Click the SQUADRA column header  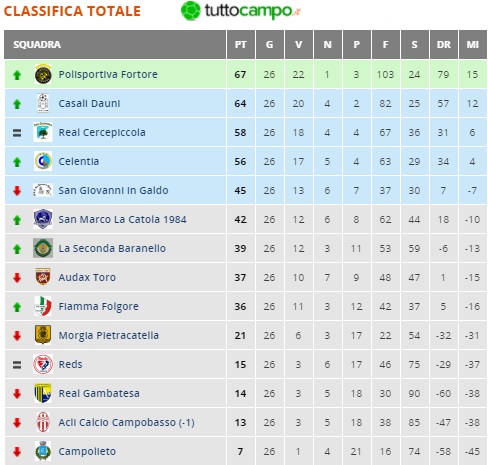pos(115,45)
